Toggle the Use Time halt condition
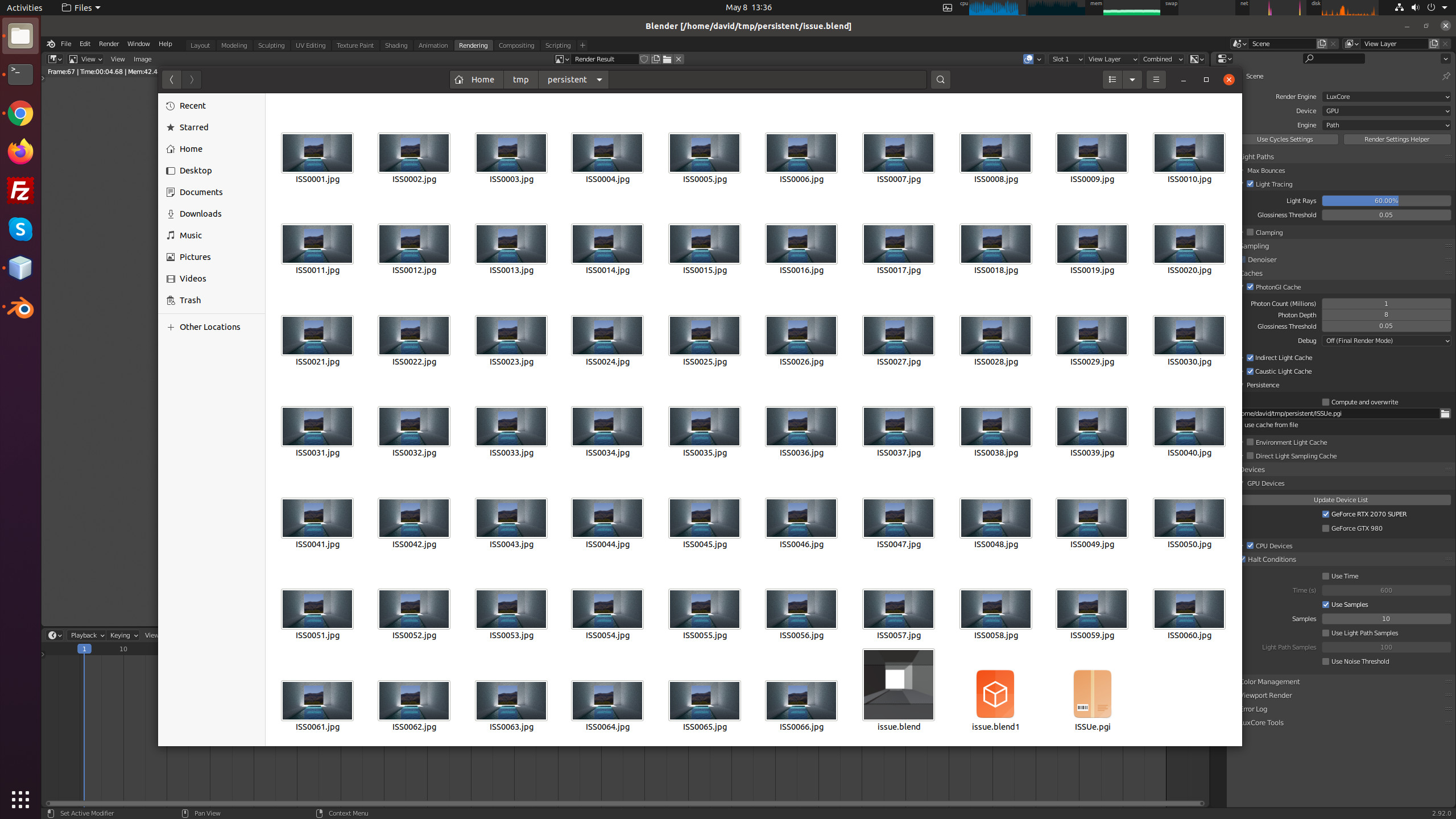 click(1326, 576)
